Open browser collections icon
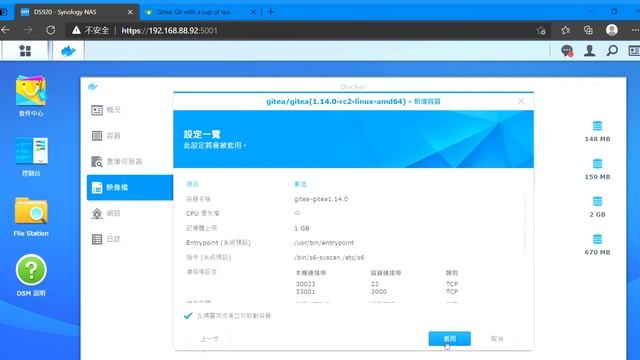The width and height of the screenshot is (640, 360). click(588, 30)
